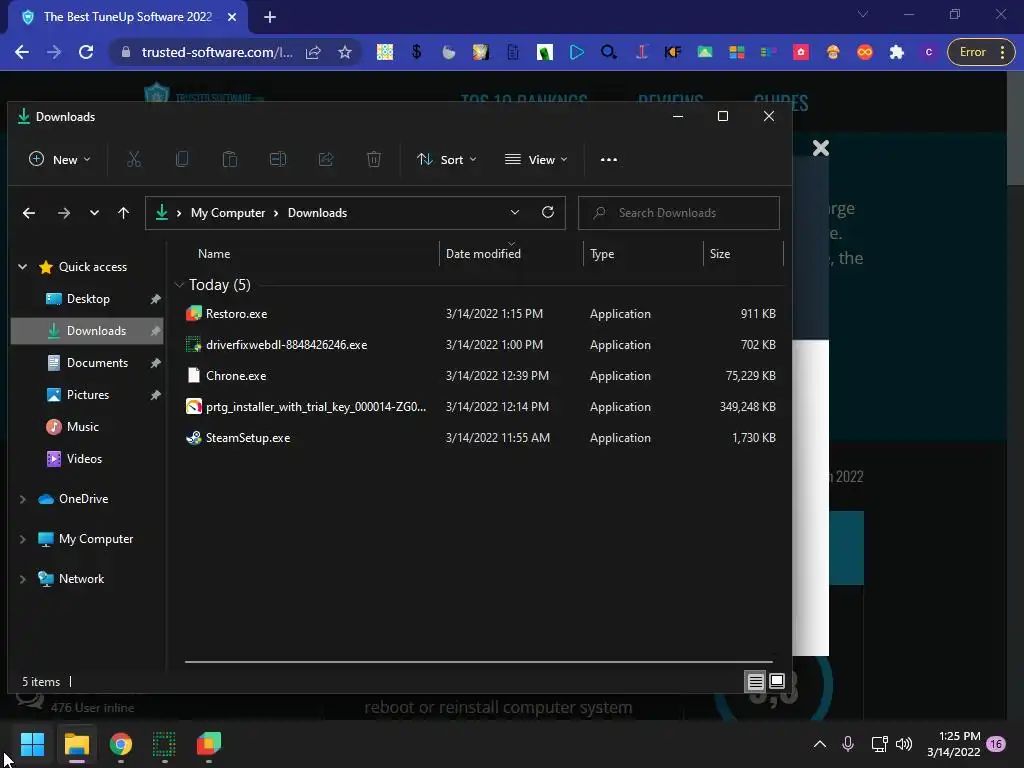Open File Explorer from the taskbar
This screenshot has height=768, width=1024.
click(76, 744)
